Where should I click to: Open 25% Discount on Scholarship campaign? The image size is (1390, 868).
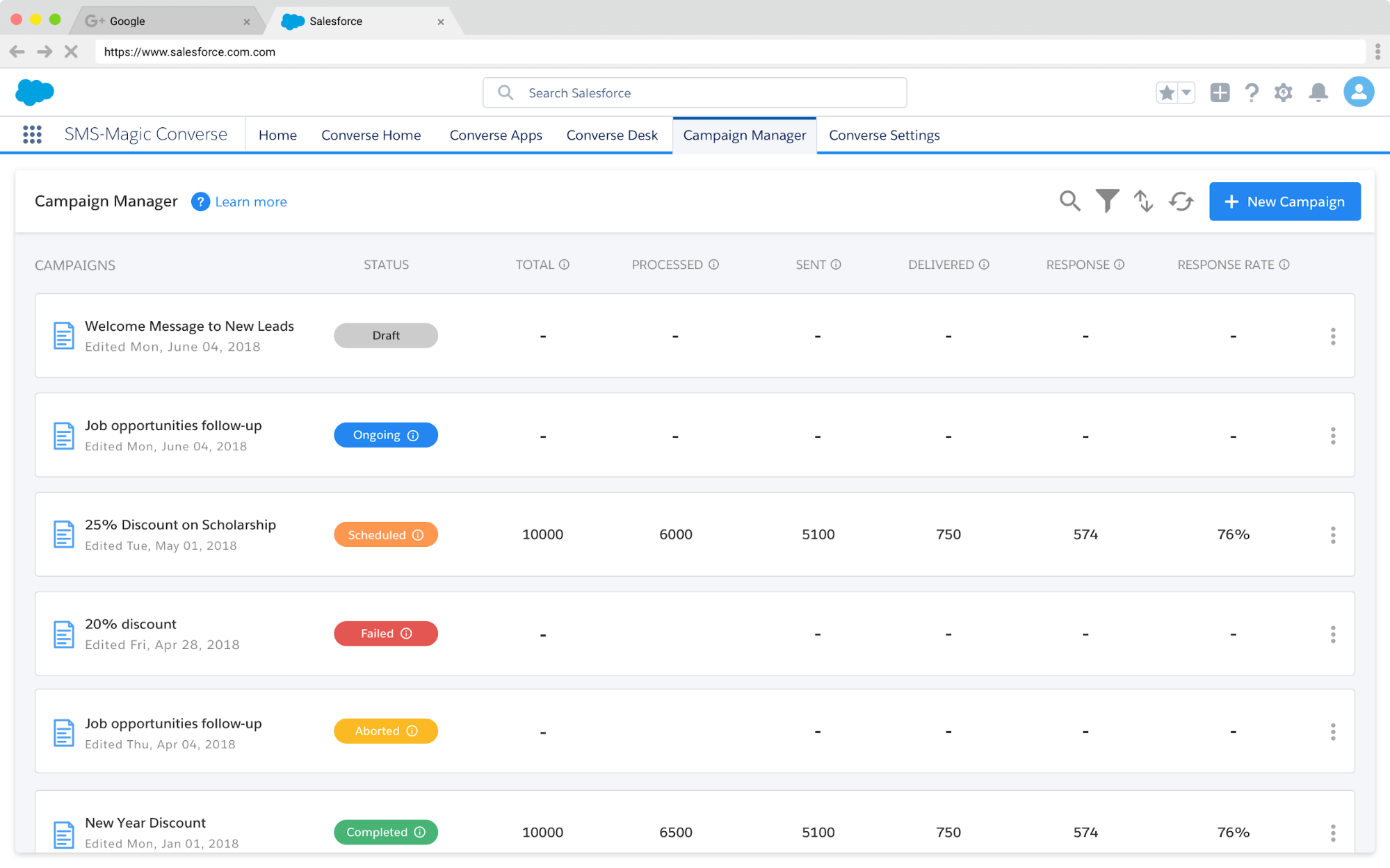(180, 525)
